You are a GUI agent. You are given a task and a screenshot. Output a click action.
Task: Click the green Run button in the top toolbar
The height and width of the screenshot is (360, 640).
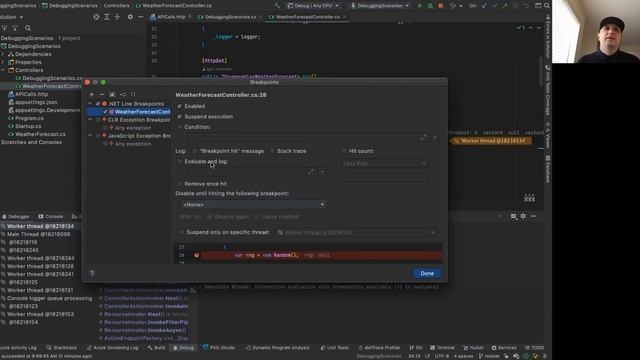[420, 6]
